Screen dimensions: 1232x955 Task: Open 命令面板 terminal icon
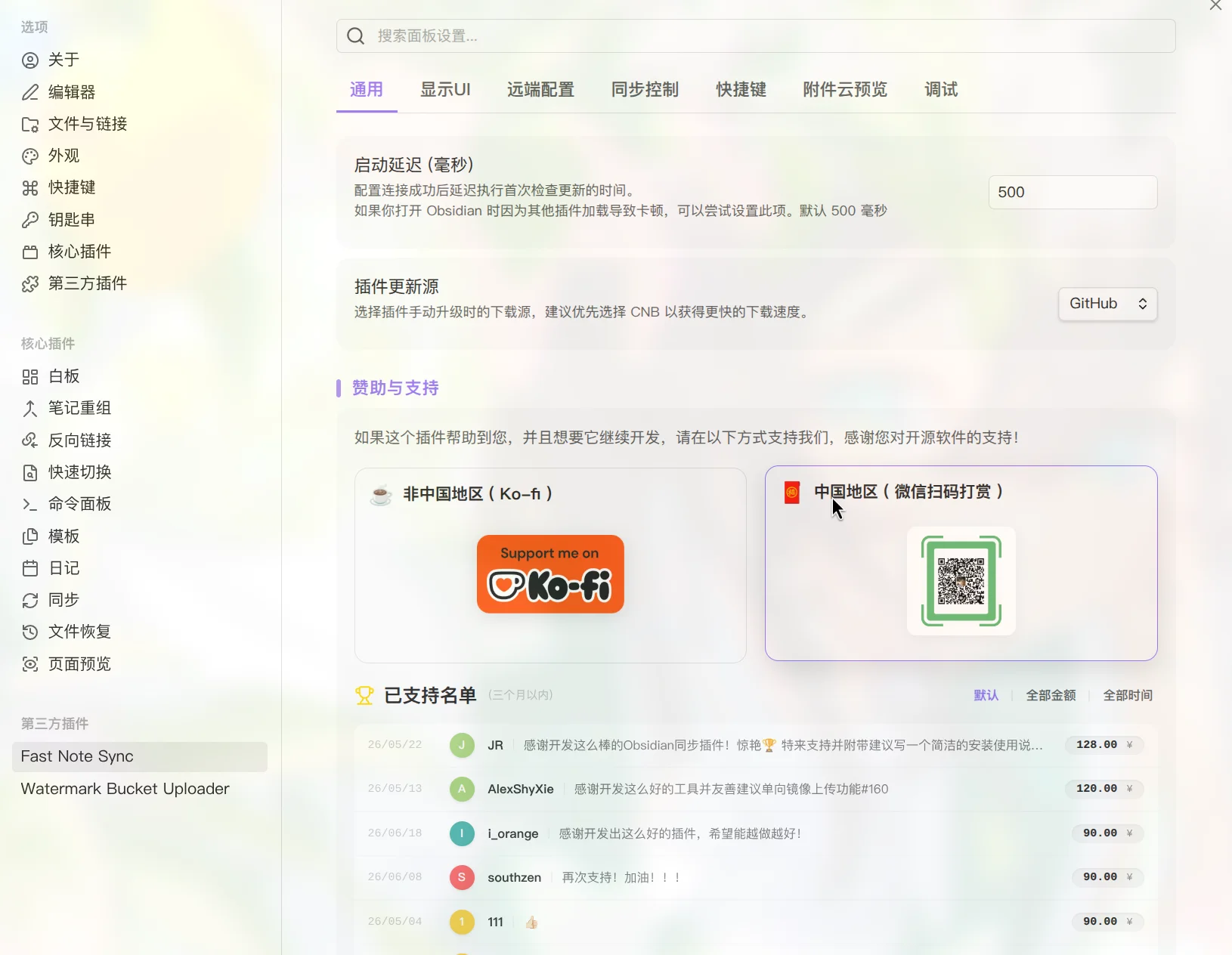[x=30, y=505]
